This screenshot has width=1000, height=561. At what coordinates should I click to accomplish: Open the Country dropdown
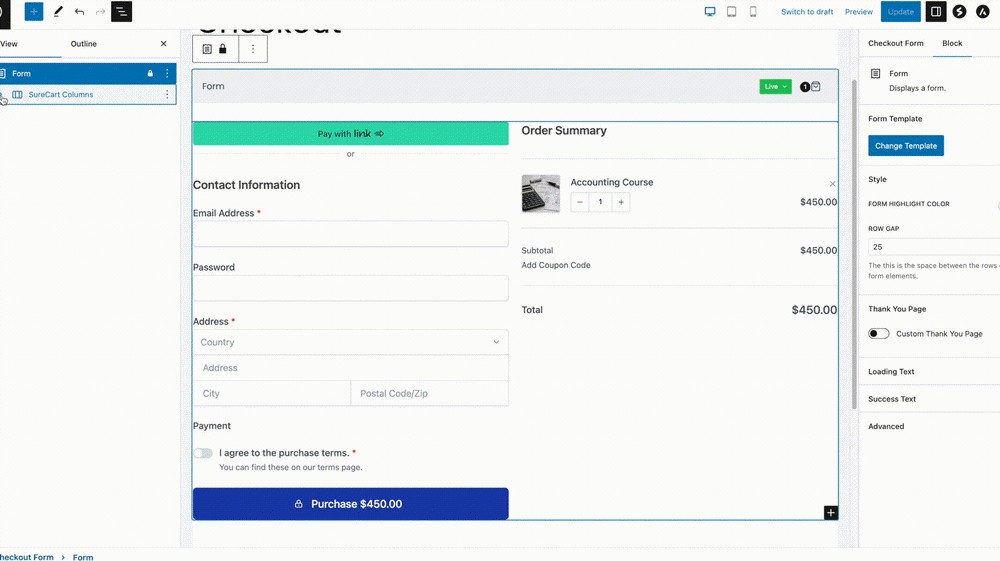[351, 342]
